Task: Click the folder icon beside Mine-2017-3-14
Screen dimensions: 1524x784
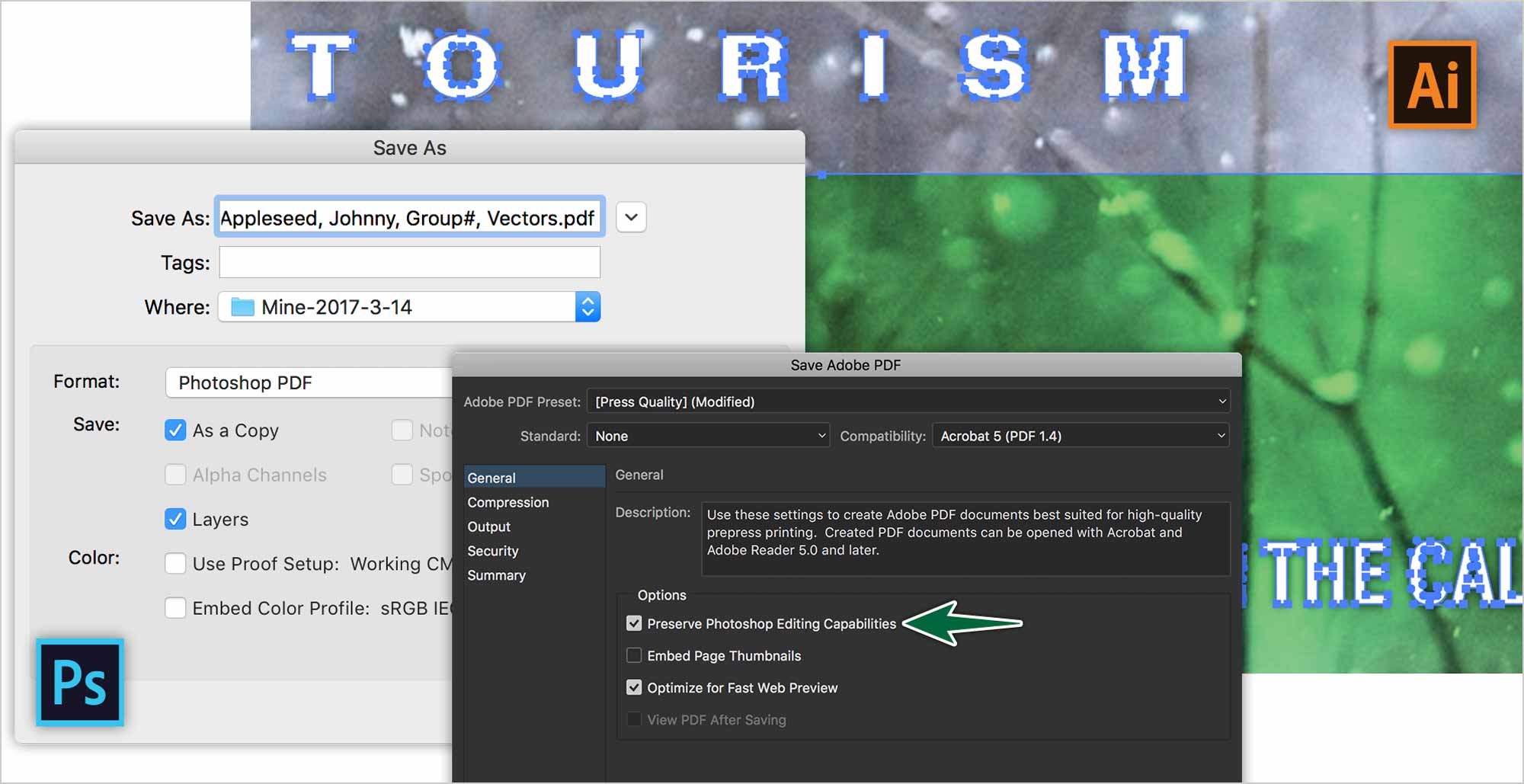Action: pyautogui.click(x=242, y=307)
